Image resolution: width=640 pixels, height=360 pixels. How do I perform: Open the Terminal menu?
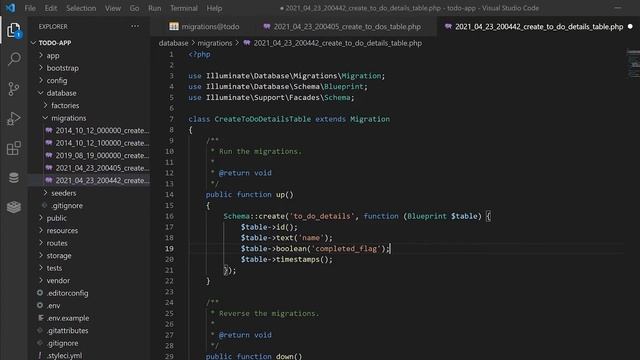point(184,8)
